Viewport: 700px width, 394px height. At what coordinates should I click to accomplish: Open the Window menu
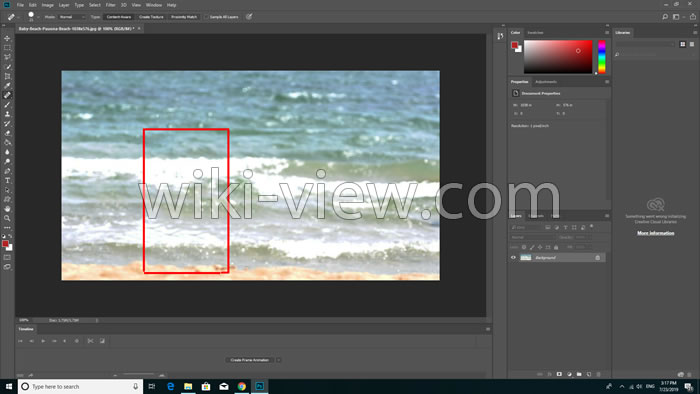click(x=154, y=5)
